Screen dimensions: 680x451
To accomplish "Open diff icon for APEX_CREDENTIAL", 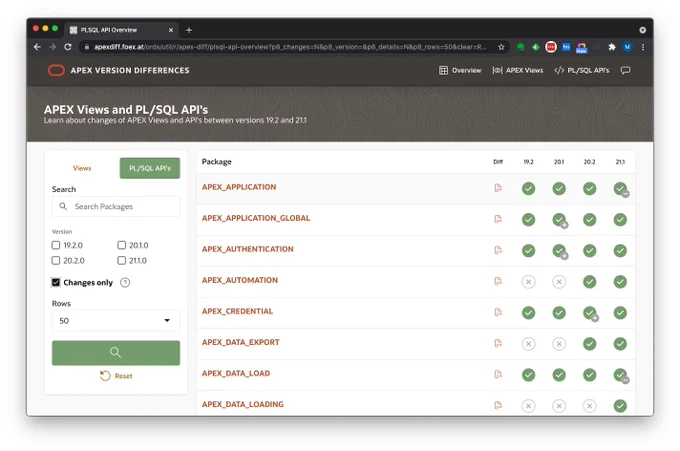I will (x=498, y=312).
